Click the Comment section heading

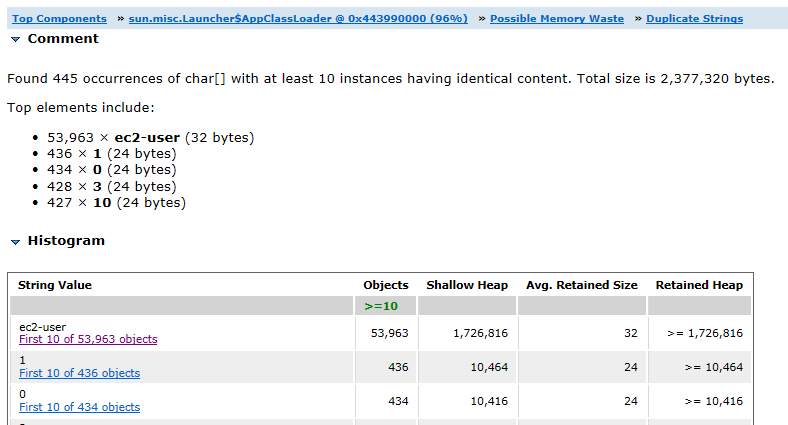(63, 39)
